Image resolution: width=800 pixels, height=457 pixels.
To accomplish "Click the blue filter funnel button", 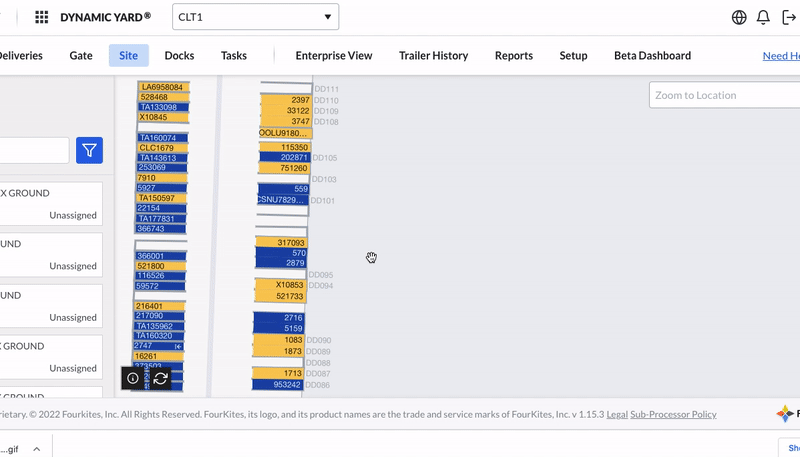I will click(90, 150).
